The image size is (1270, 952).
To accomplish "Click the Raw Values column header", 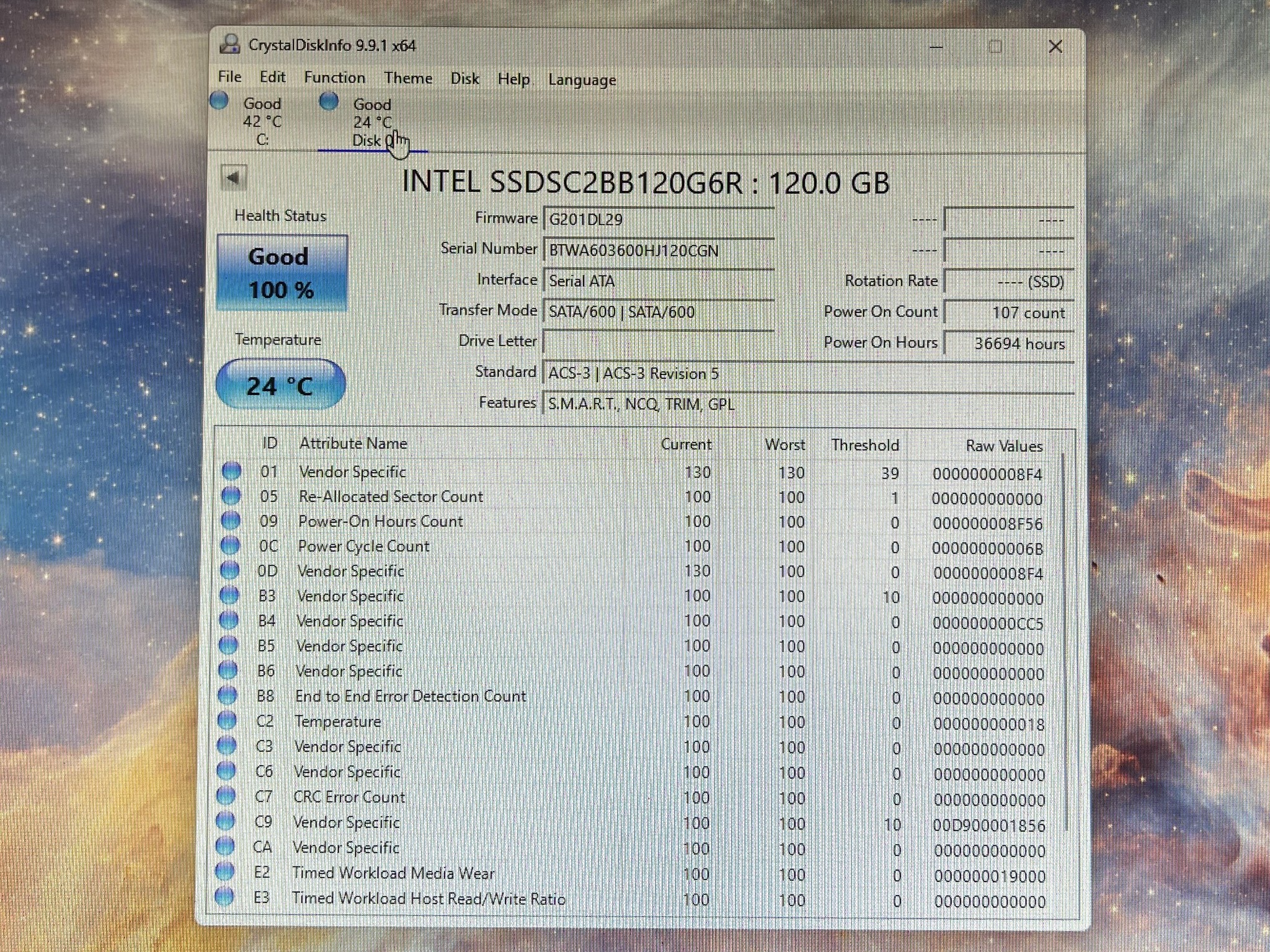I will [1004, 446].
